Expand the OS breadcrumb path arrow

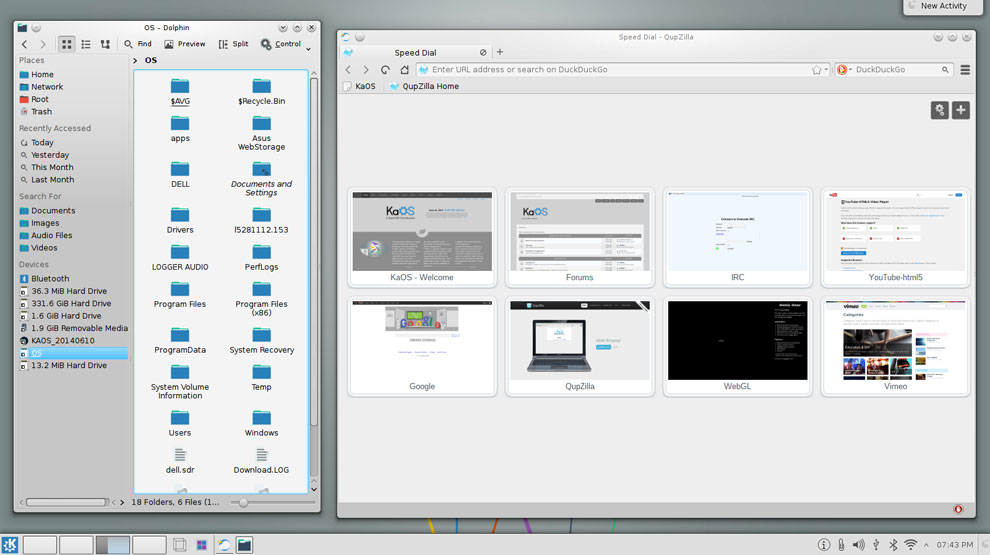[x=135, y=61]
